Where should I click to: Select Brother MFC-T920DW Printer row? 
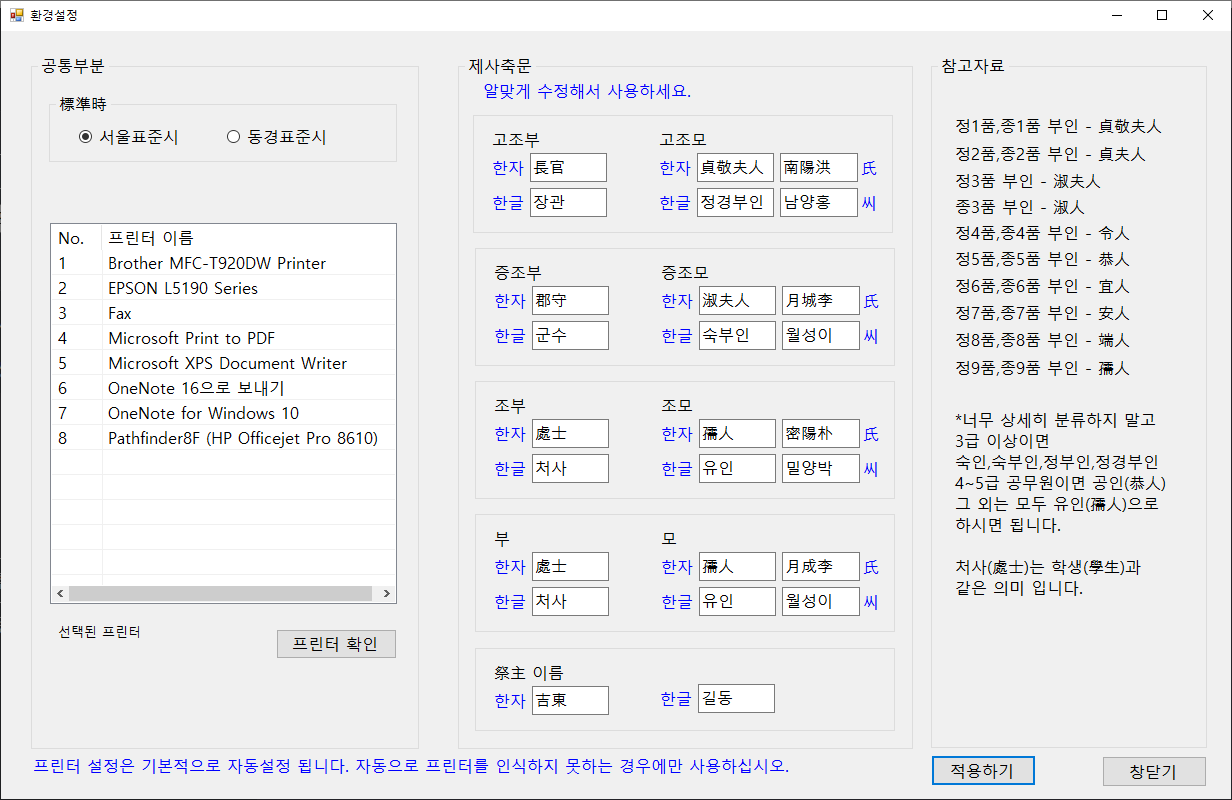pyautogui.click(x=223, y=263)
